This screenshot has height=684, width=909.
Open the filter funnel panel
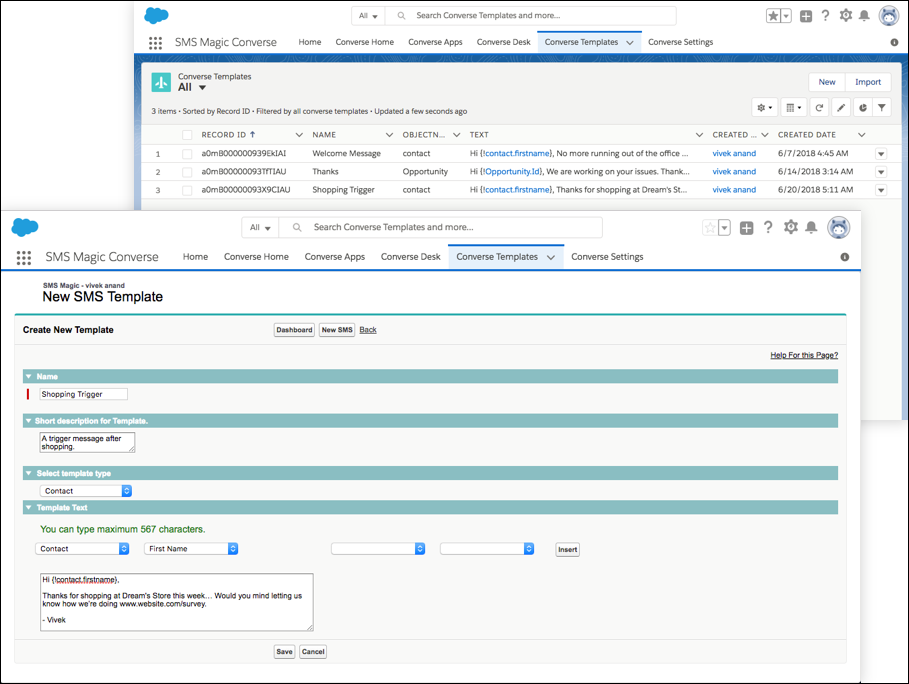point(882,107)
